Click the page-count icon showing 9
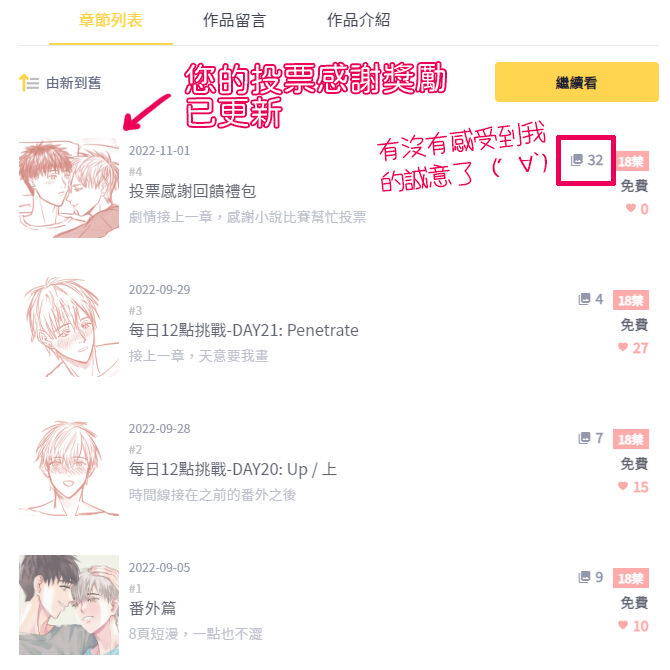This screenshot has width=670, height=670. coord(584,577)
